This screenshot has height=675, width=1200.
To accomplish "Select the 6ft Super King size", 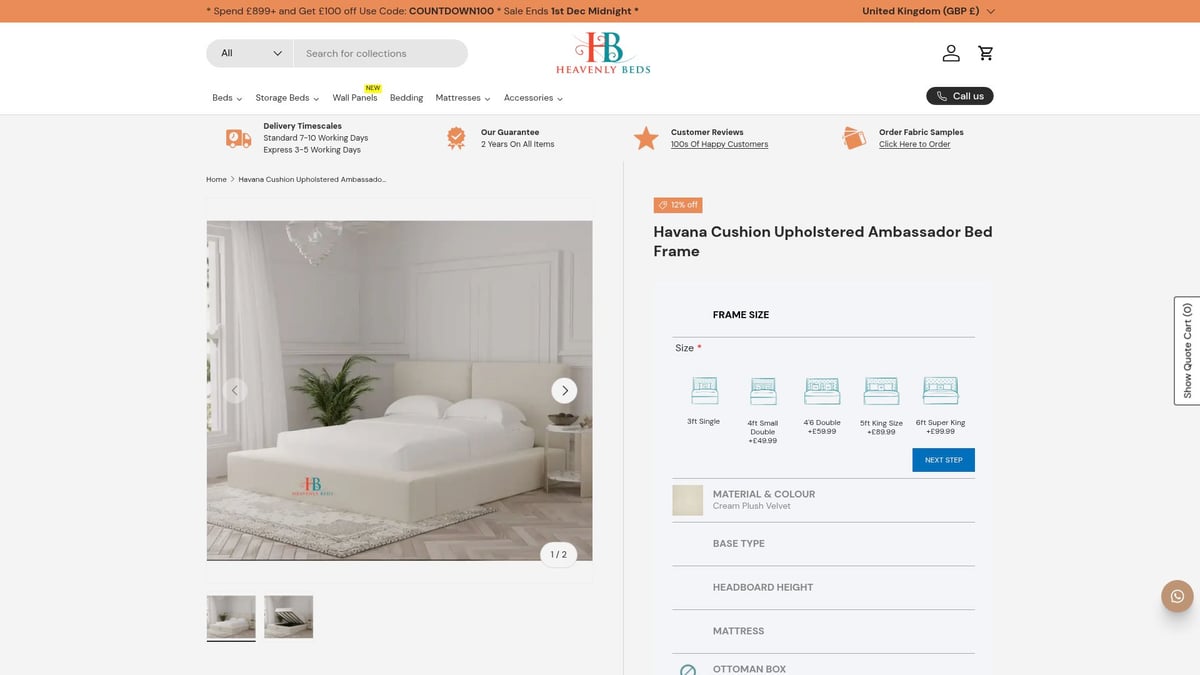I will pos(940,390).
